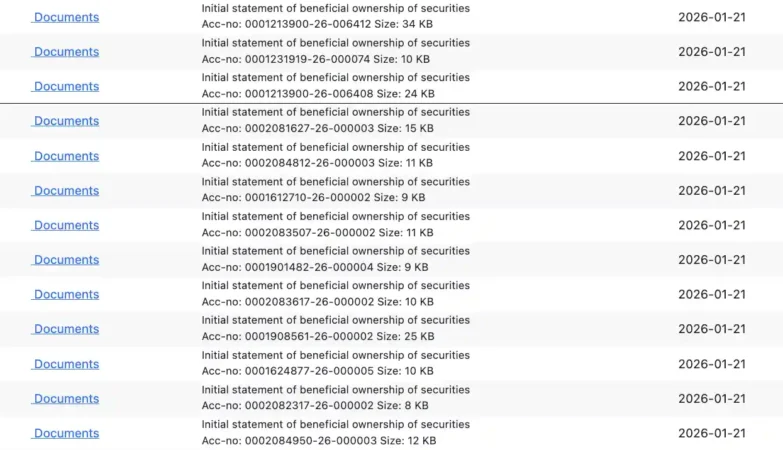View Documents for accession 0002084950-26-000003
This screenshot has width=783, height=450.
click(x=66, y=433)
